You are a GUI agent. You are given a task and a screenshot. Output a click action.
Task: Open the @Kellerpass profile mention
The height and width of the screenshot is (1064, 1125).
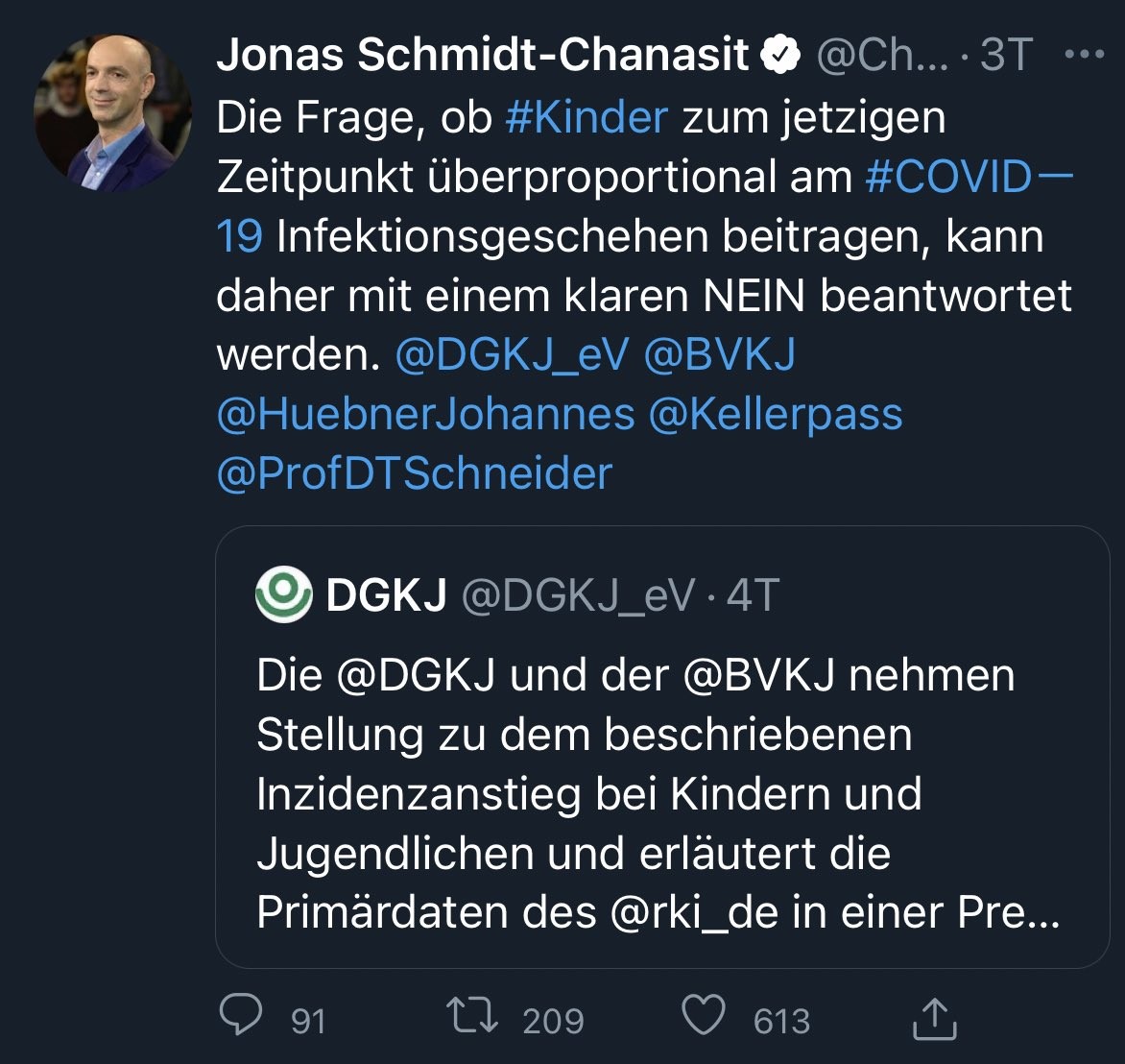pos(776,415)
